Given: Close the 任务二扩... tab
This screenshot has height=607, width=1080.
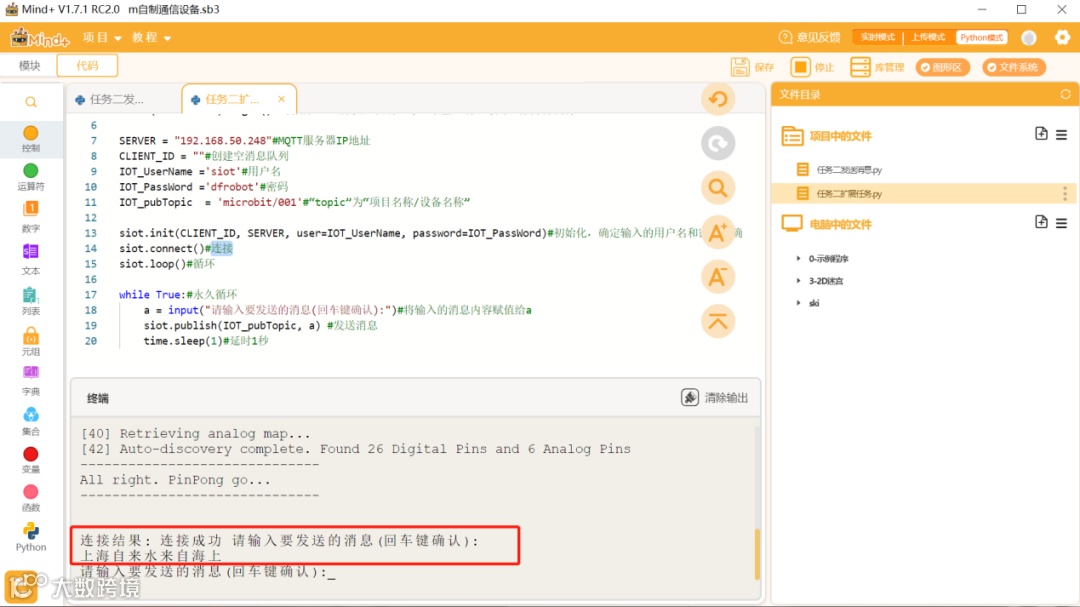Looking at the screenshot, I should (x=282, y=99).
